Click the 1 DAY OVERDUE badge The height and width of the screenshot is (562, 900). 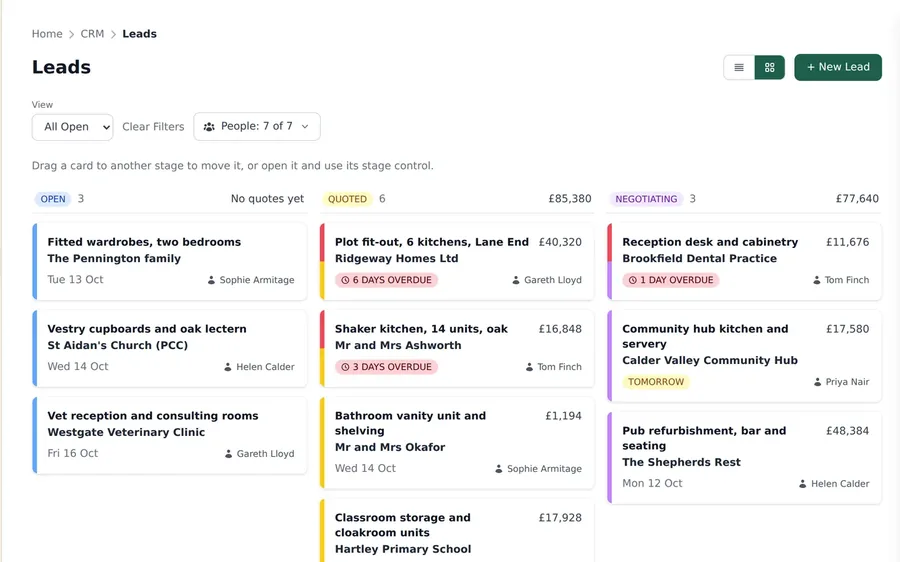(x=671, y=280)
